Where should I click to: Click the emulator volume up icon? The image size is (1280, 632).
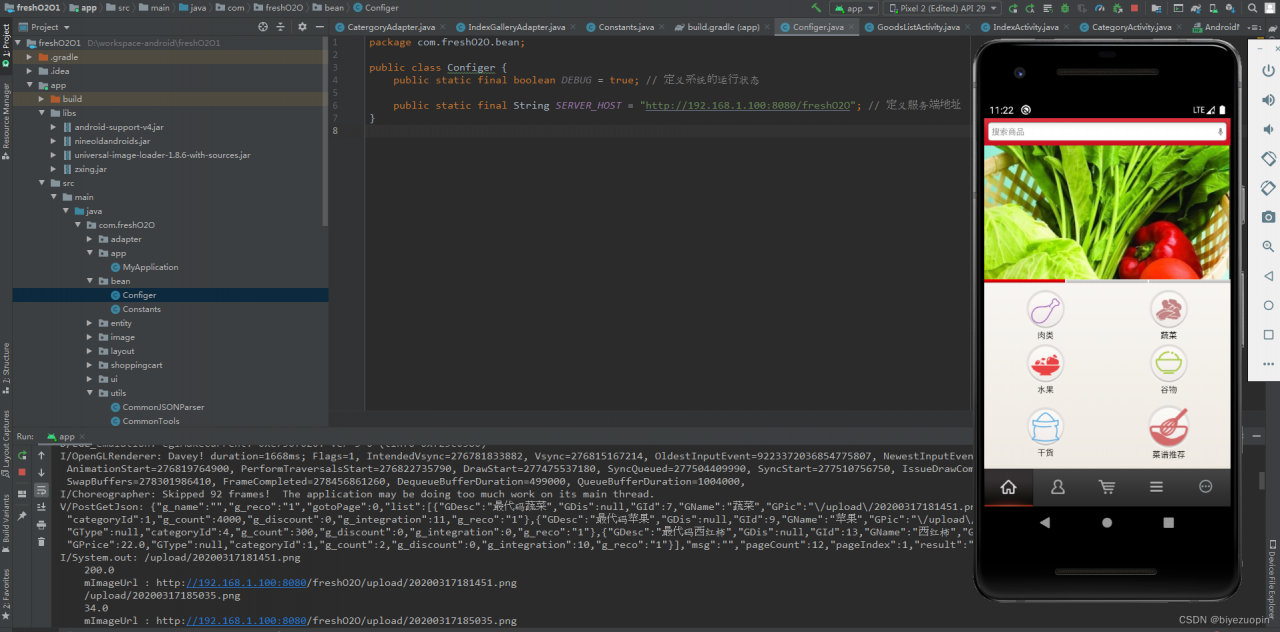tap(1268, 101)
